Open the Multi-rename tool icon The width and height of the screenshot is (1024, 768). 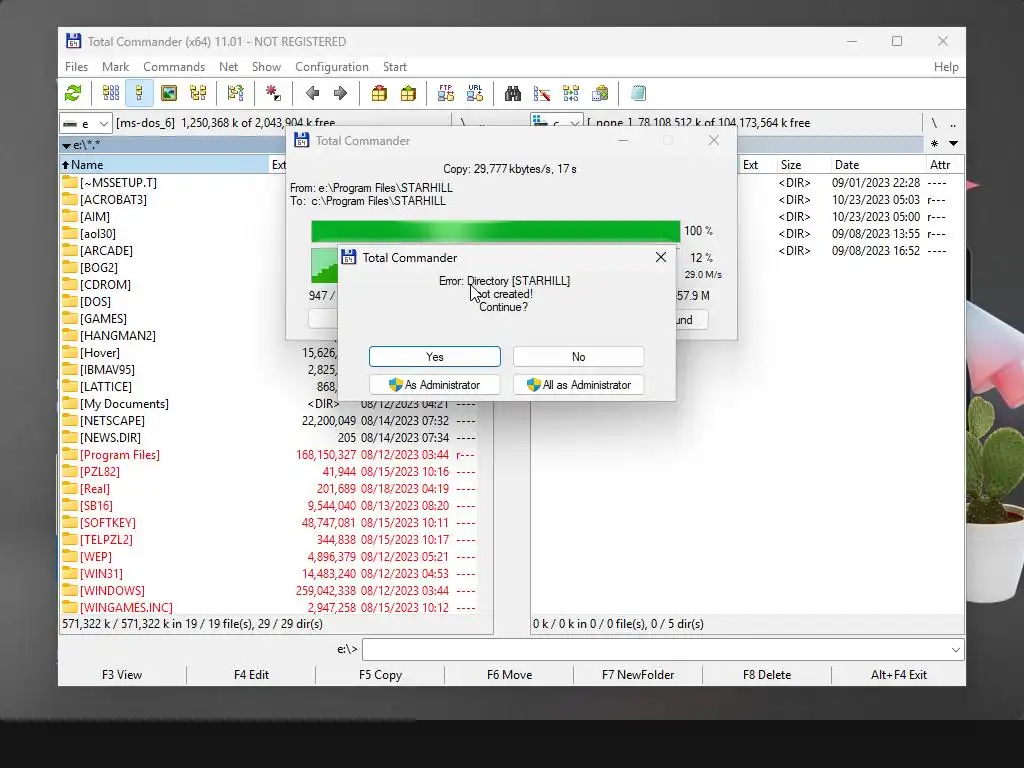coord(542,93)
